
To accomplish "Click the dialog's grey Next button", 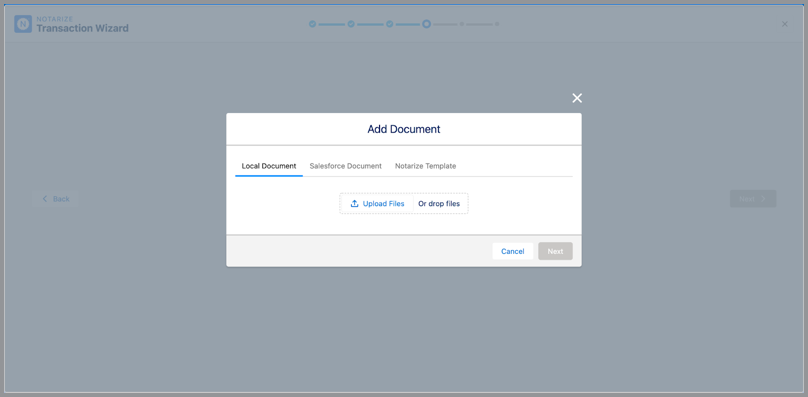I will [556, 251].
